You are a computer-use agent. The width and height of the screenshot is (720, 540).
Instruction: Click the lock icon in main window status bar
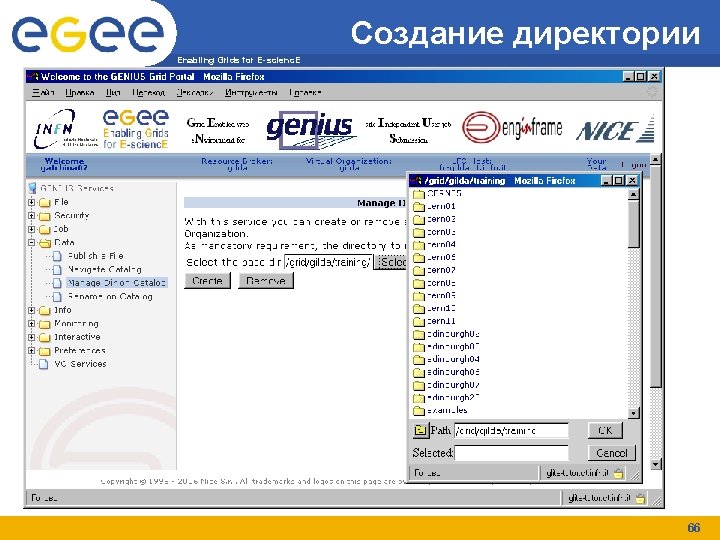(x=641, y=498)
